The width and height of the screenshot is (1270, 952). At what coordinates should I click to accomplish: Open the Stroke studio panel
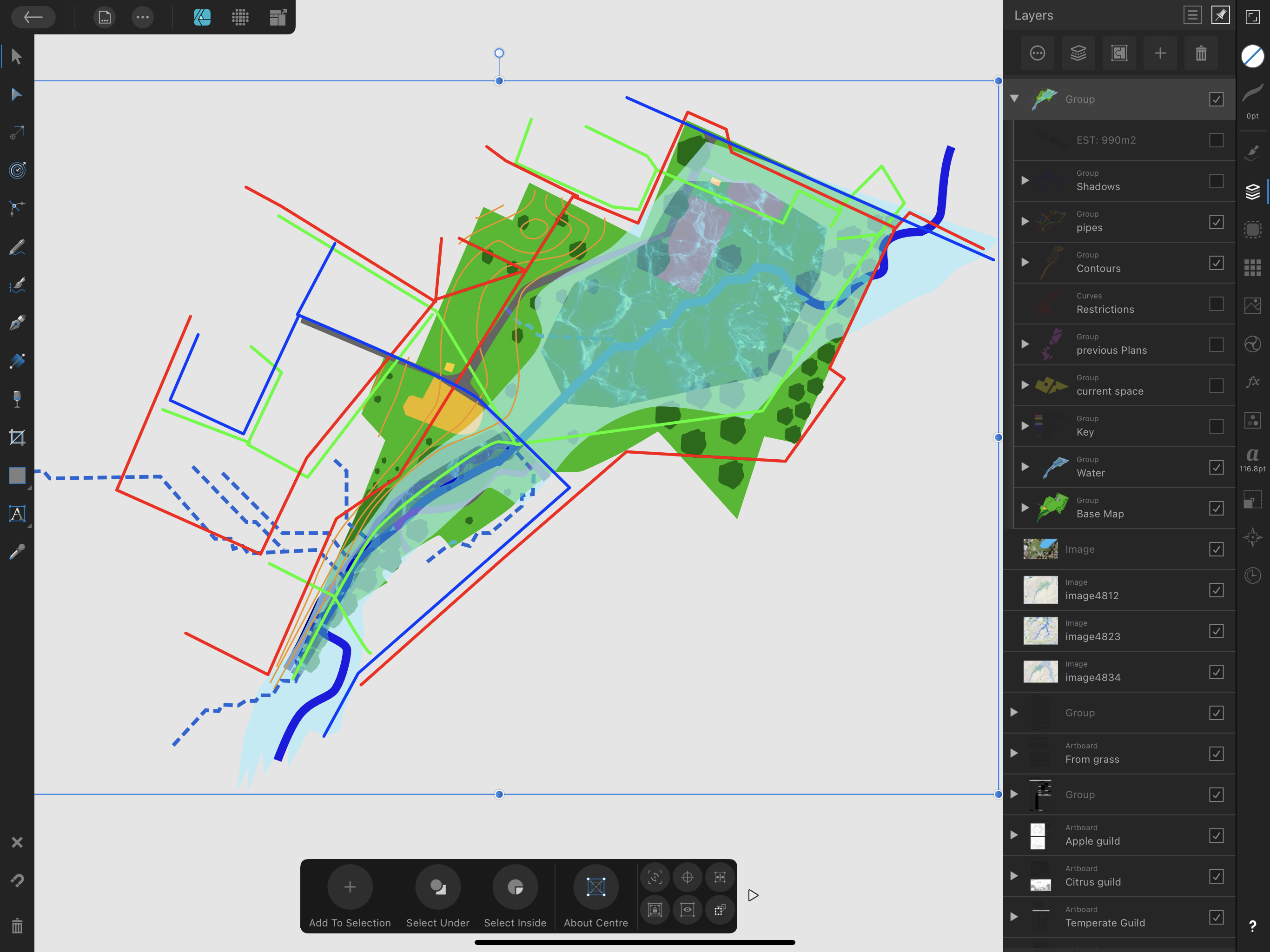[x=1252, y=93]
